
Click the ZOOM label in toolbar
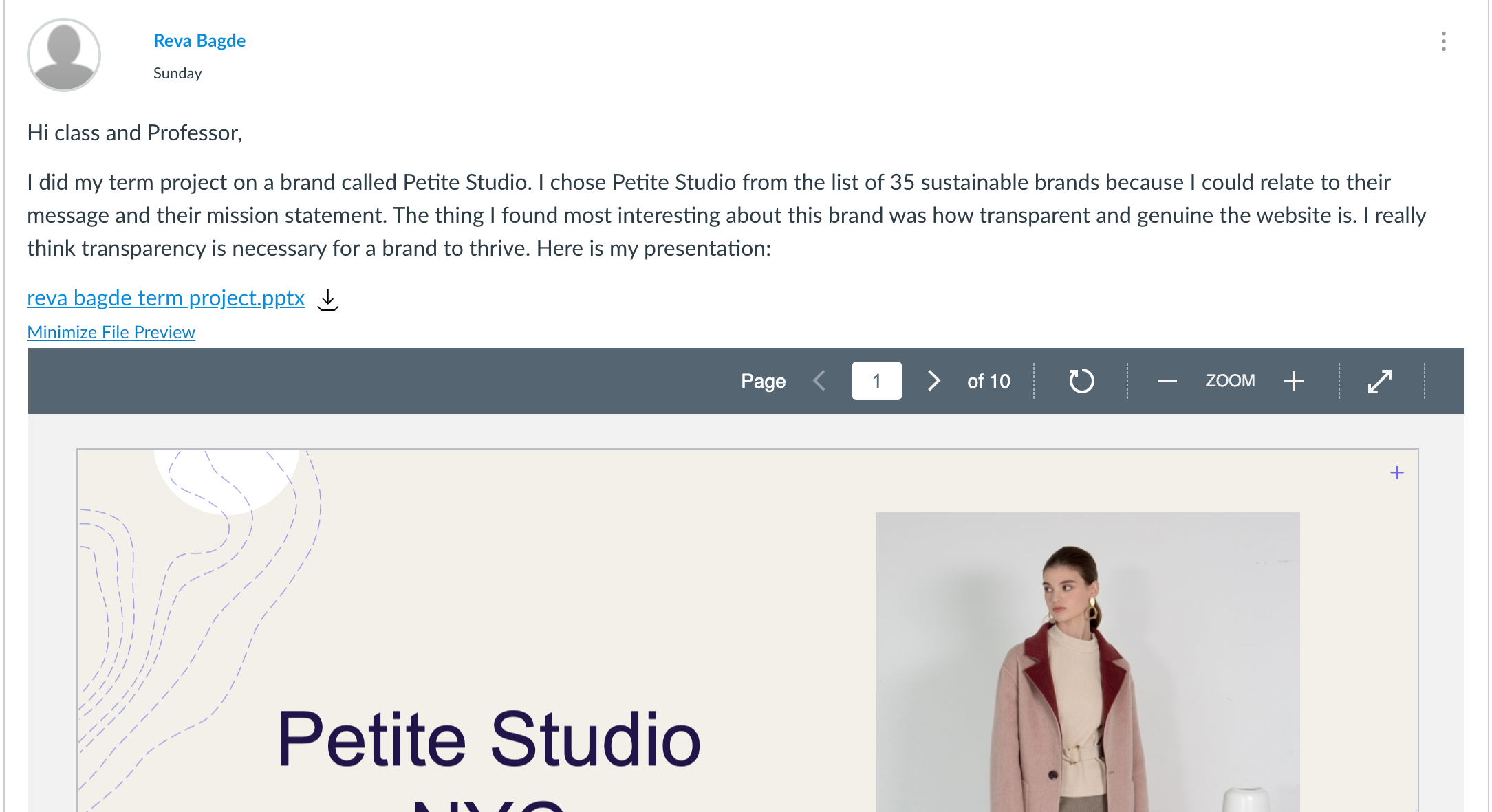[1230, 381]
